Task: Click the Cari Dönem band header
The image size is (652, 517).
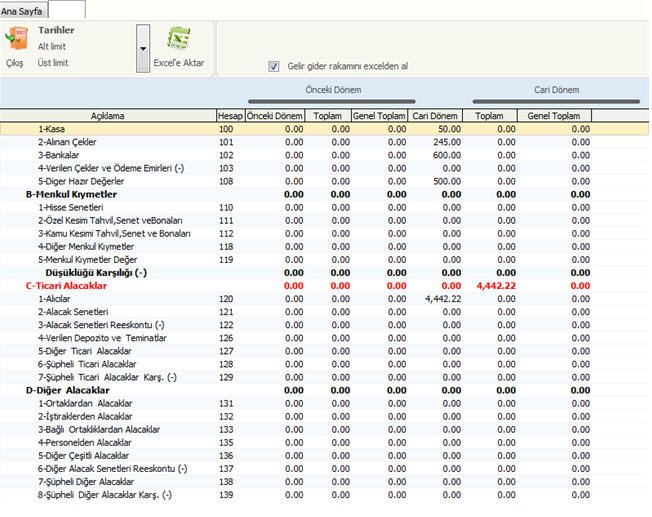Action: coord(556,90)
